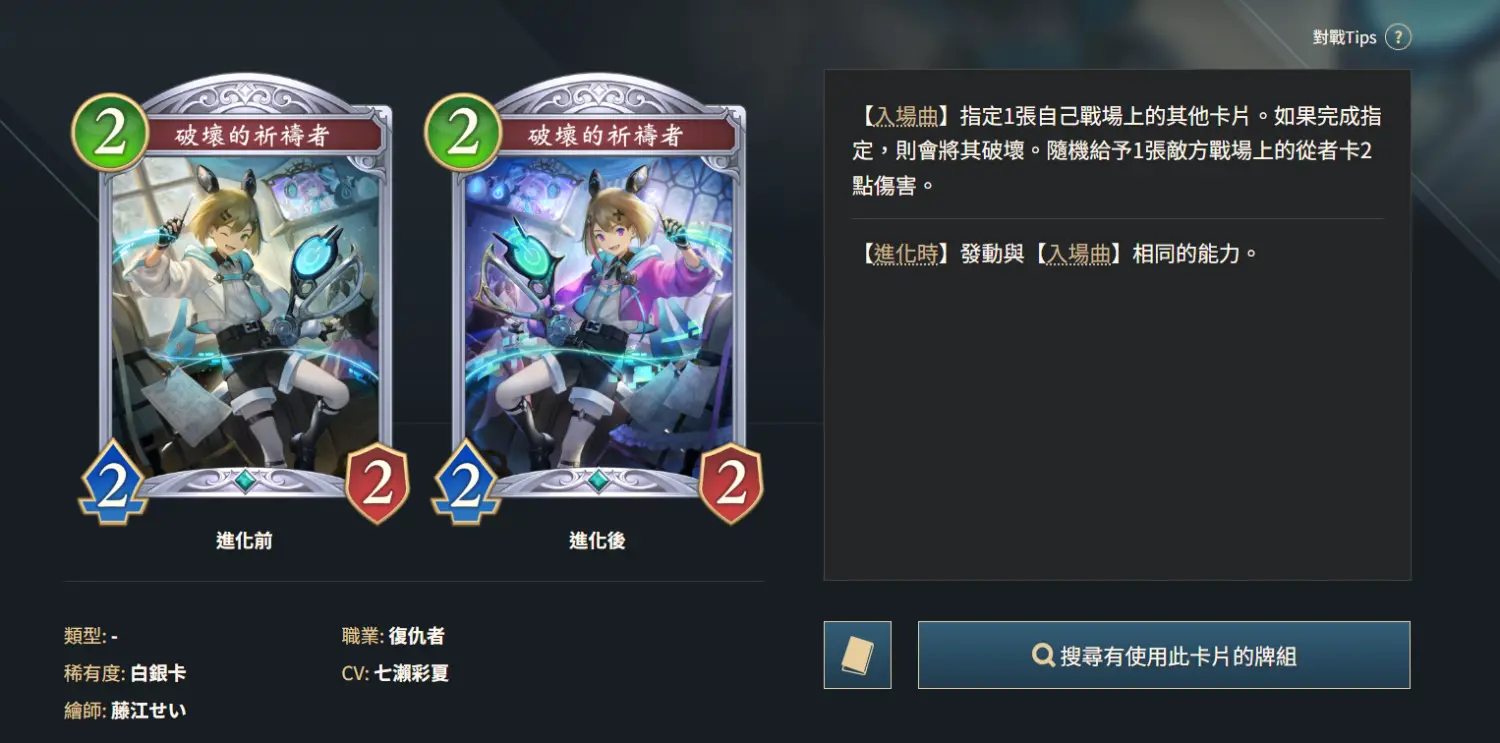Select the unevolved 破壞的祈禱者 card art
This screenshot has height=743, width=1500.
click(245, 295)
